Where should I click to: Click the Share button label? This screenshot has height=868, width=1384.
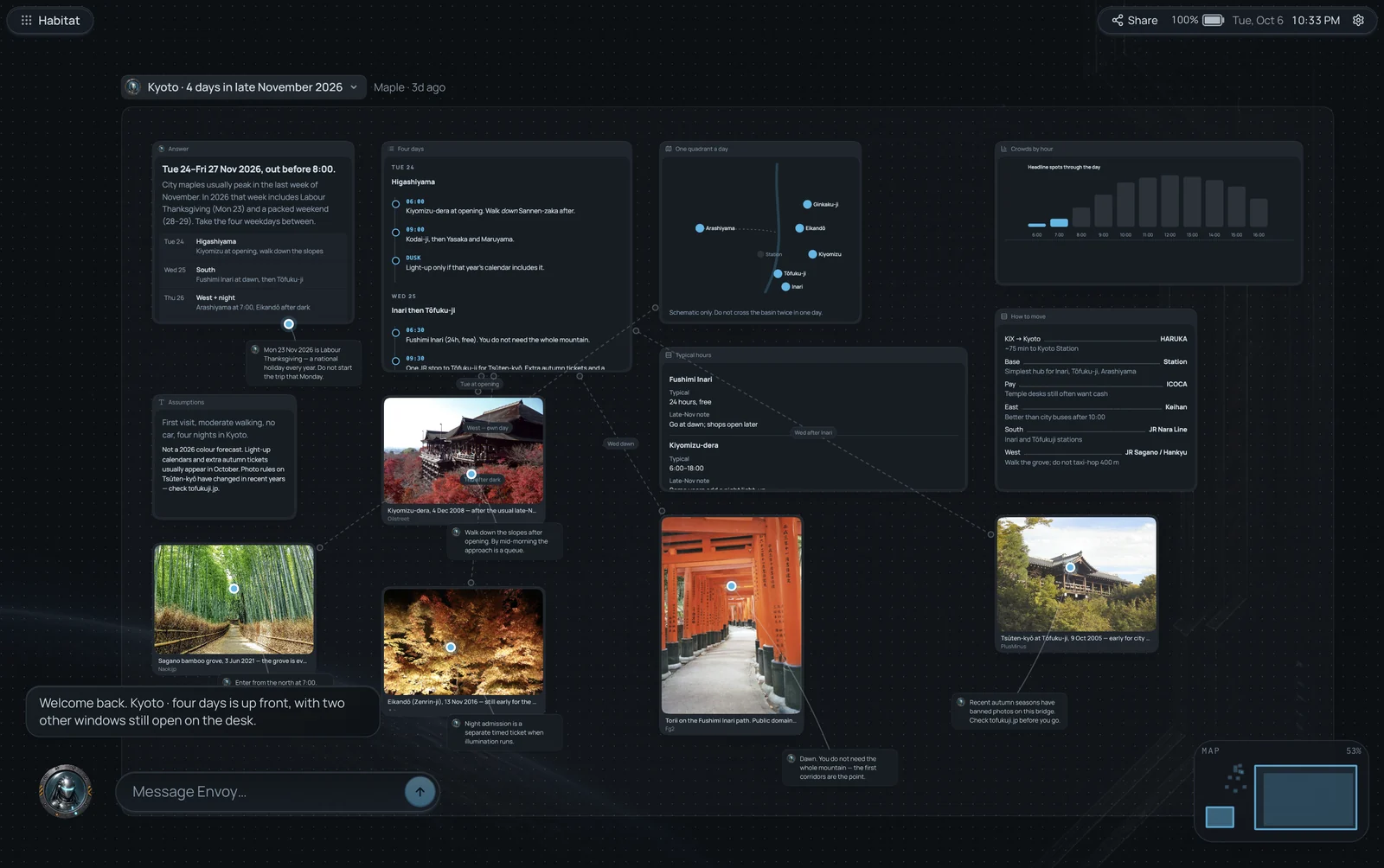pos(1142,21)
